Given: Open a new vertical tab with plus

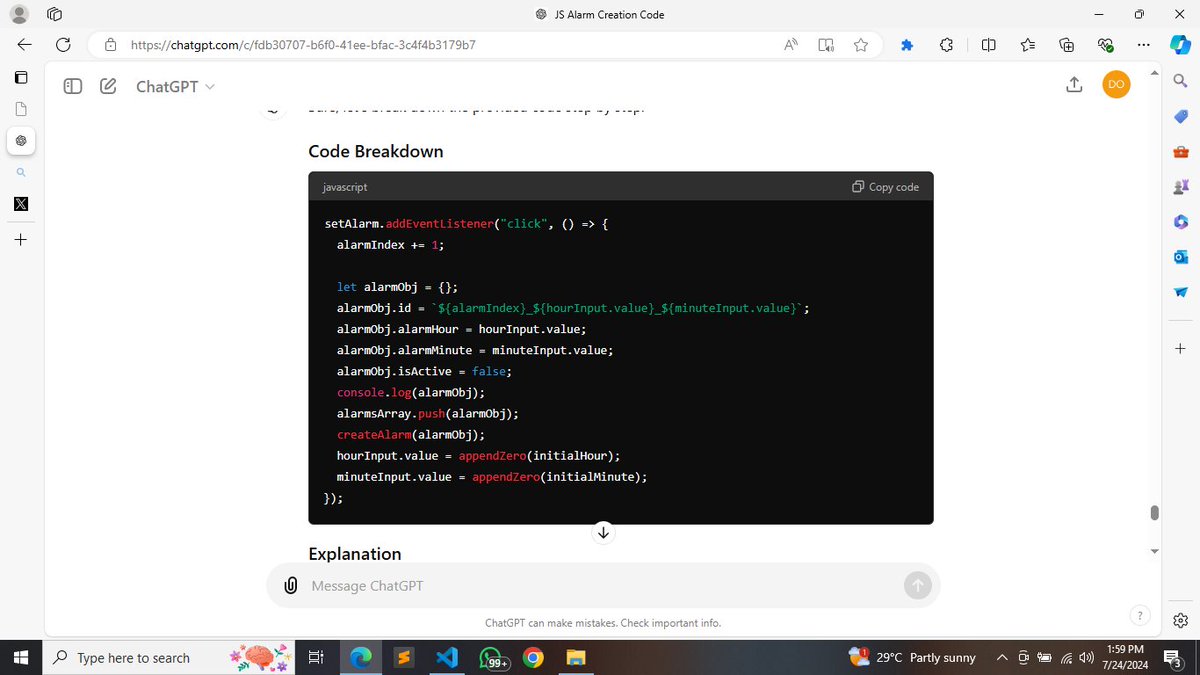Looking at the screenshot, I should 21,240.
